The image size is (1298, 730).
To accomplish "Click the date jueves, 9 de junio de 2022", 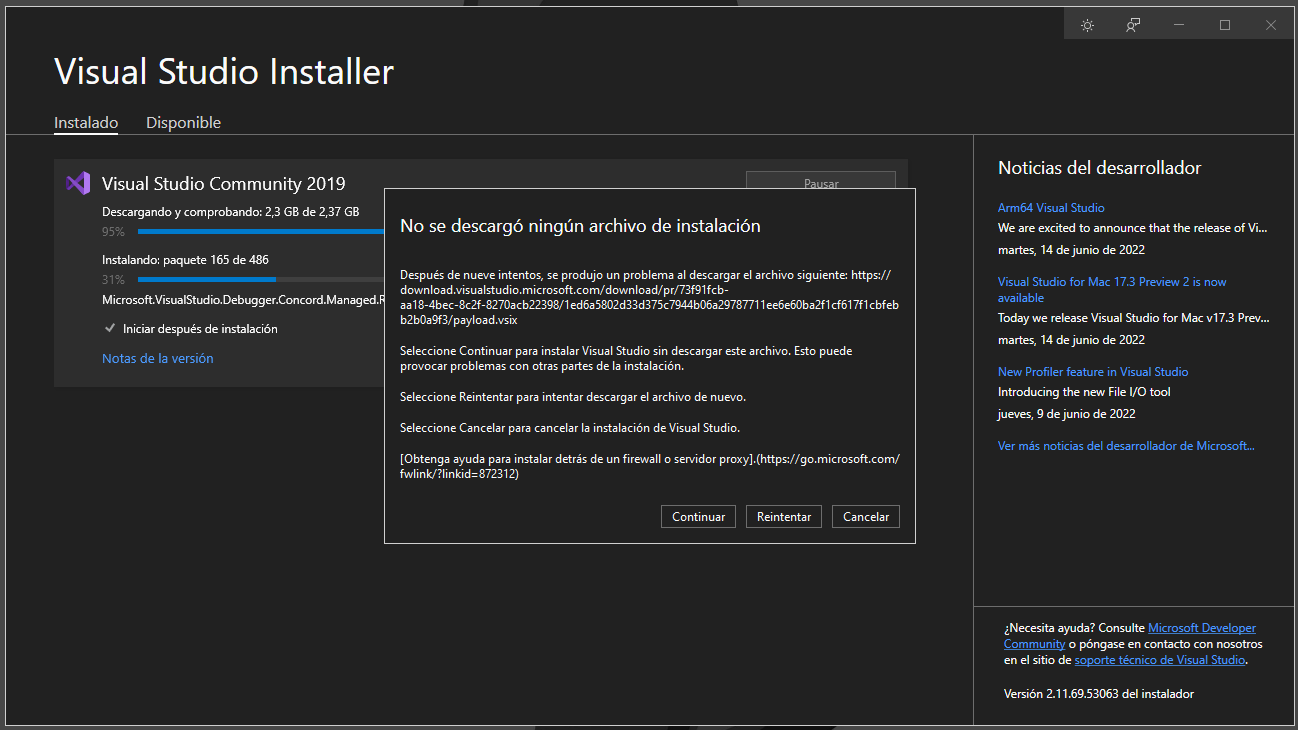I will click(1066, 414).
